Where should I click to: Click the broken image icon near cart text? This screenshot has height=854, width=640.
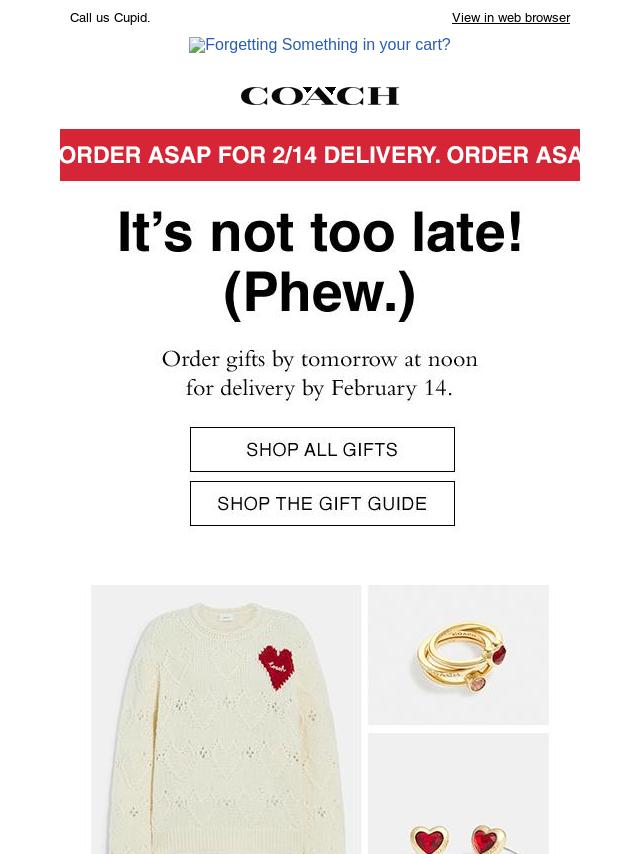point(197,45)
